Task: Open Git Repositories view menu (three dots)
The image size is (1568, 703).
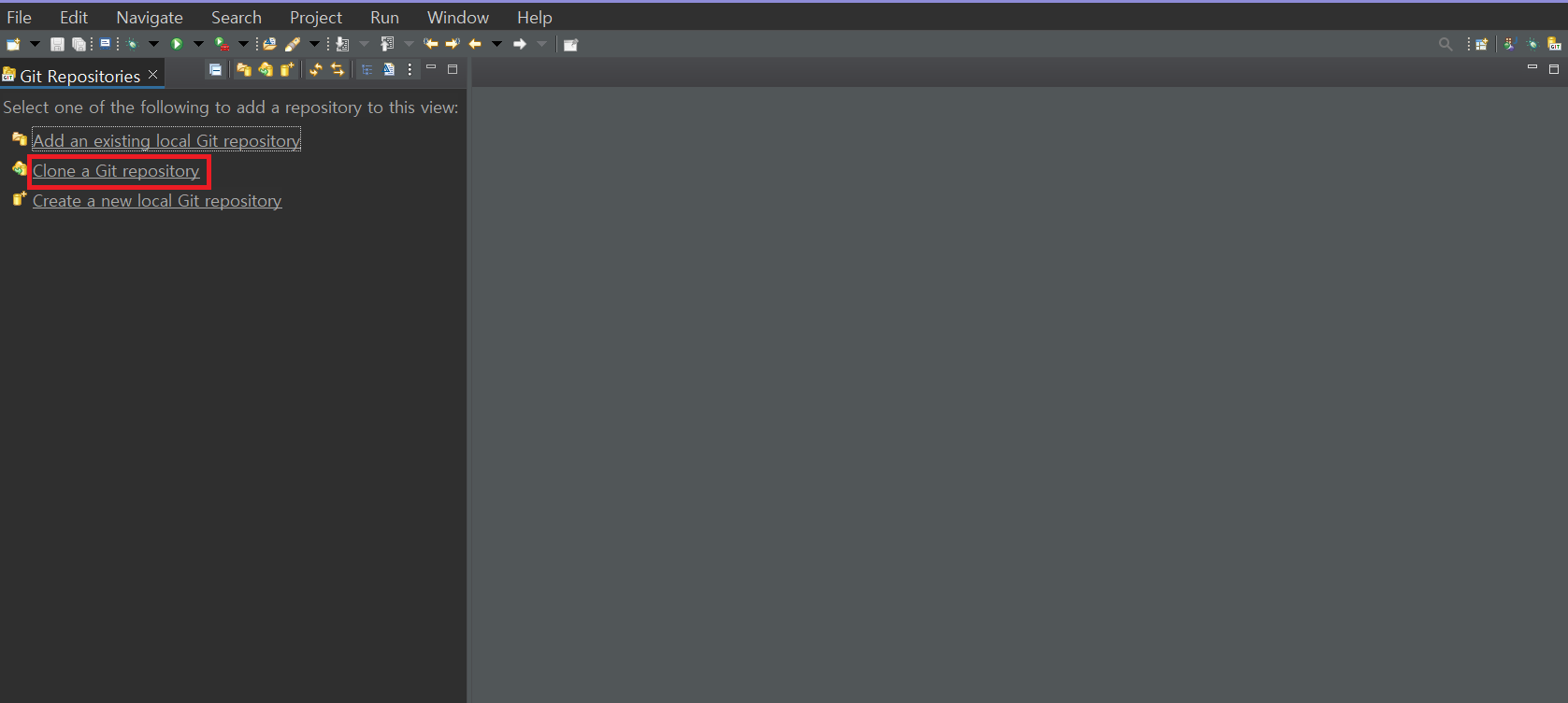Action: pos(410,69)
